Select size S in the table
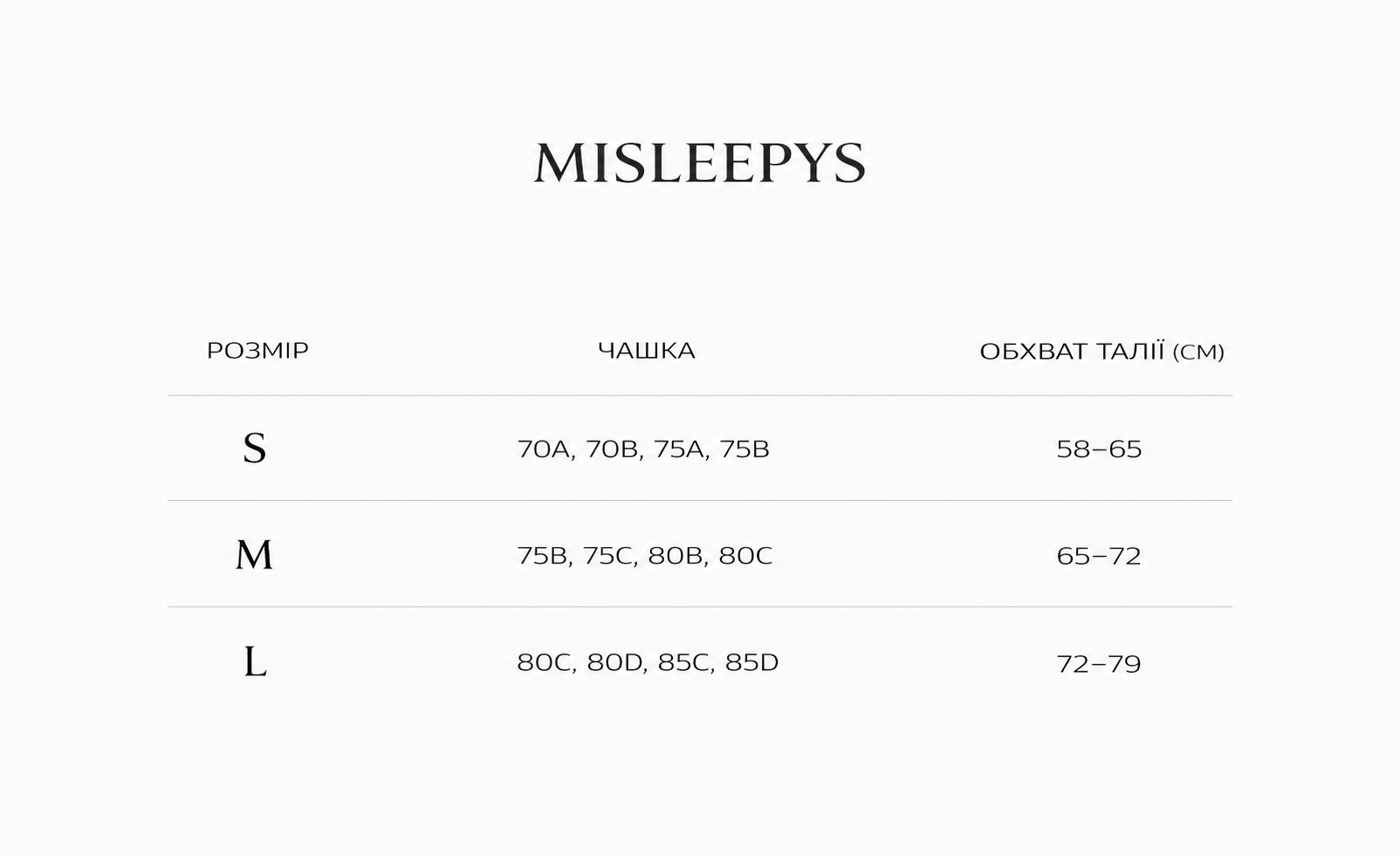The image size is (1400, 856). [x=254, y=449]
